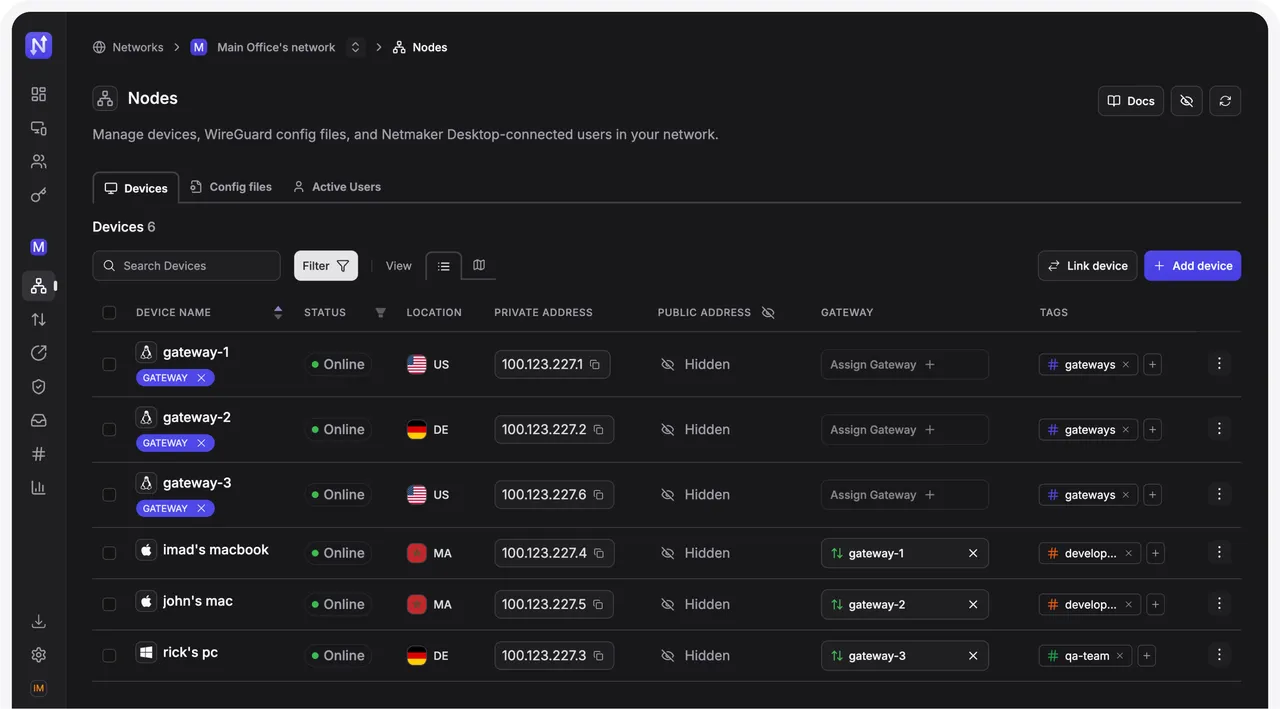Switch to map view
The image size is (1280, 709).
[x=479, y=265]
